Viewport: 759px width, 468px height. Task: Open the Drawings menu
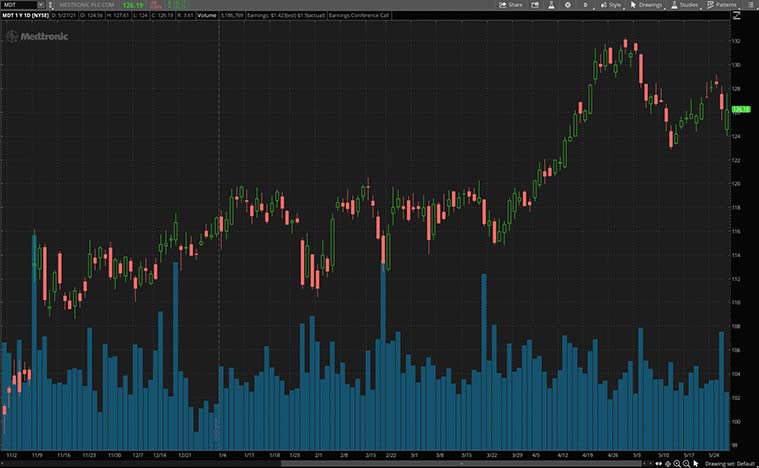click(646, 5)
